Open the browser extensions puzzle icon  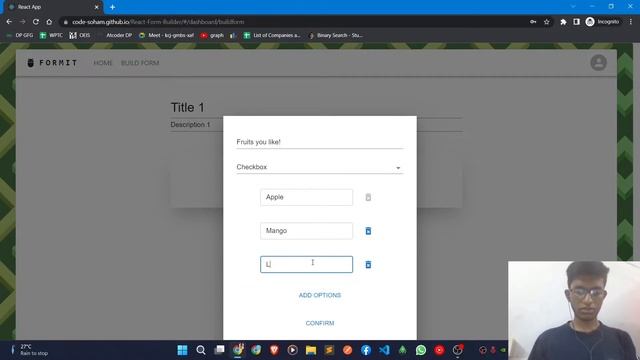(563, 22)
